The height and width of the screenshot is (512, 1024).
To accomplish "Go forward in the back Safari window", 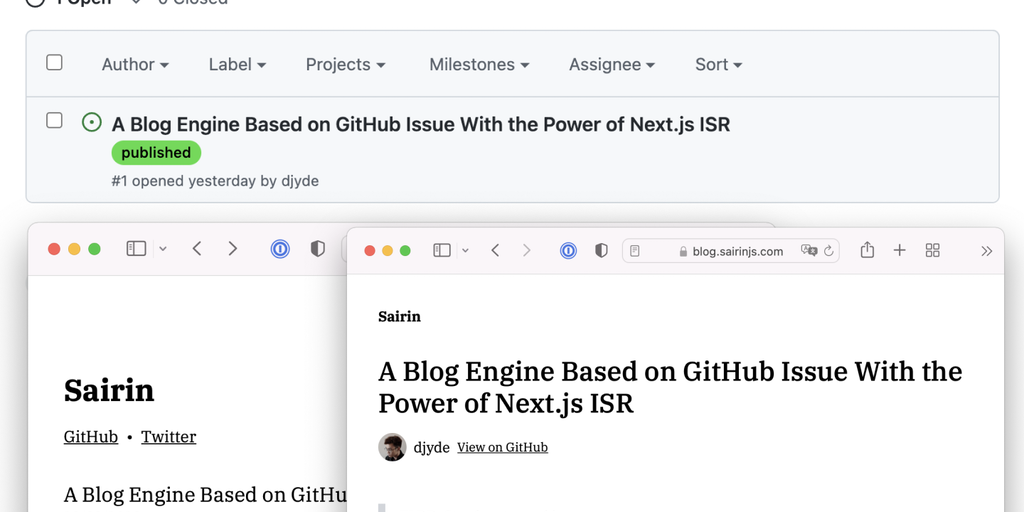I will (x=232, y=249).
